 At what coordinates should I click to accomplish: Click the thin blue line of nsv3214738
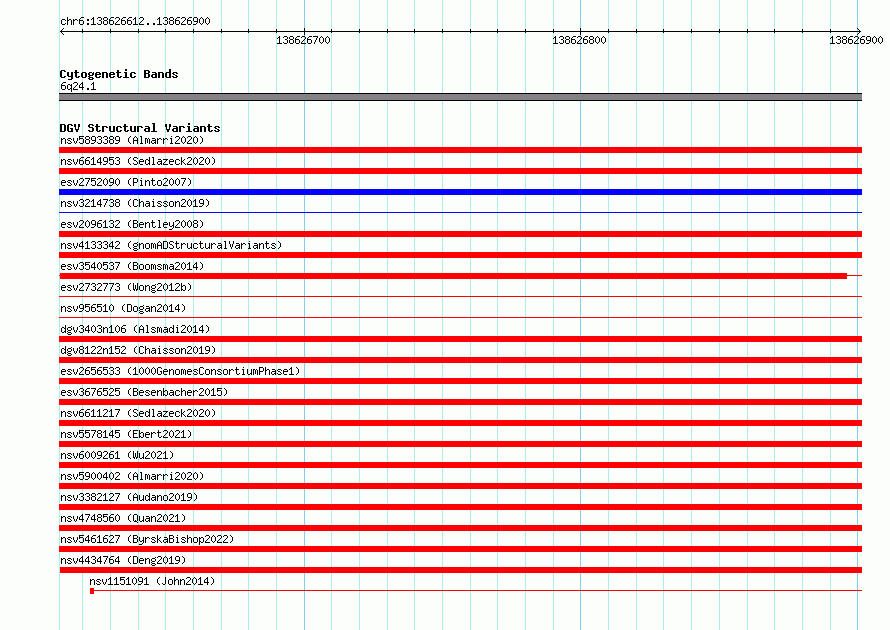pyautogui.click(x=460, y=213)
